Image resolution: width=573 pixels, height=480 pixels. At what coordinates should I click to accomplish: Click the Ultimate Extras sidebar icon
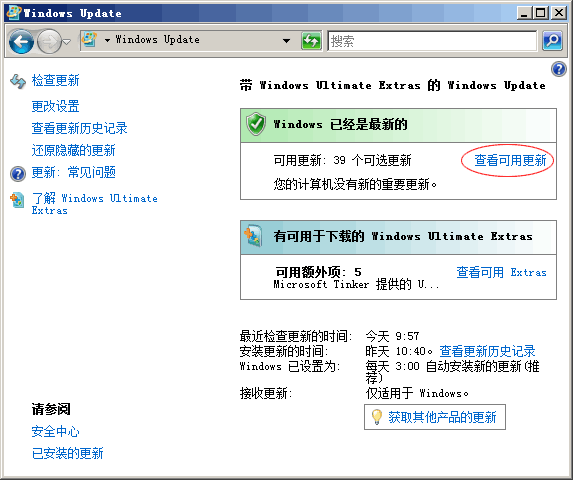tap(17, 200)
